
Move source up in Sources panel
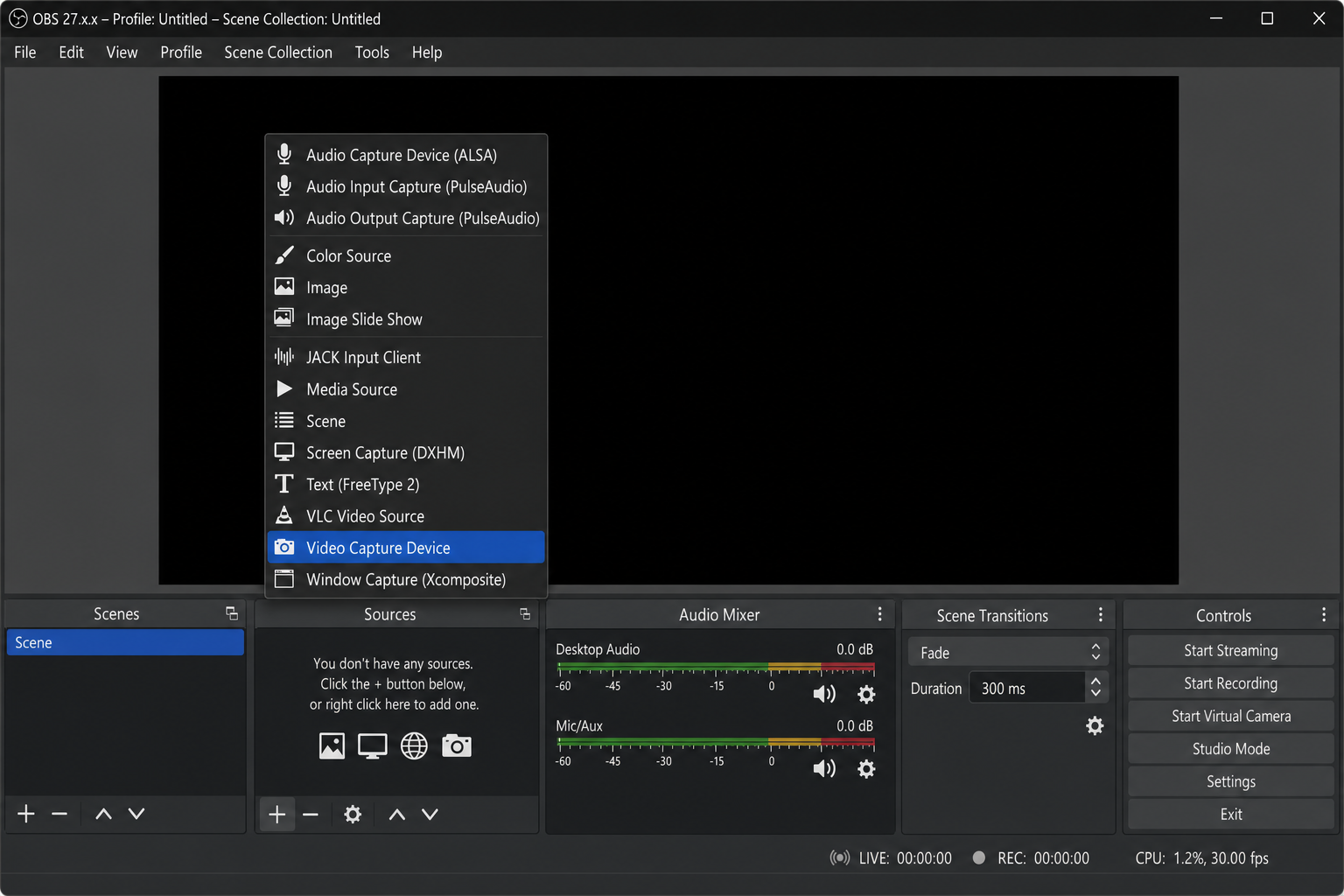coord(396,815)
